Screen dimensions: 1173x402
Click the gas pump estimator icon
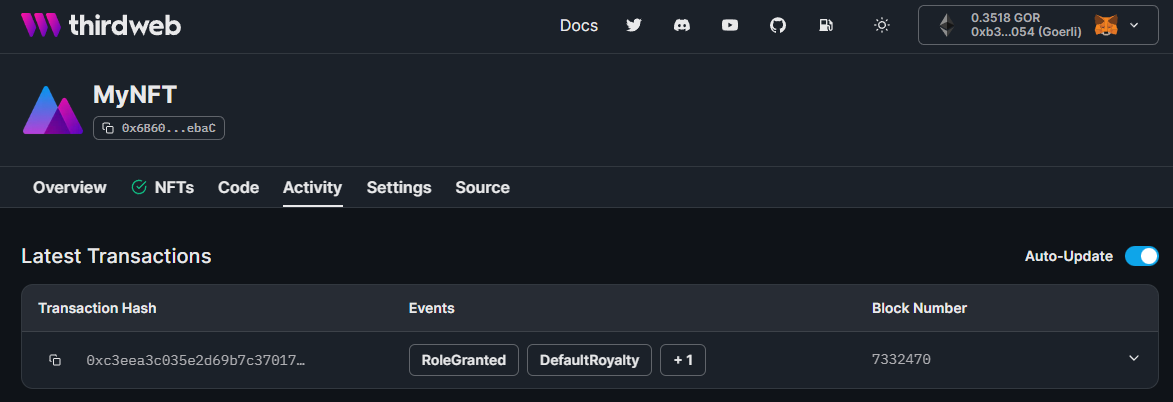(826, 26)
